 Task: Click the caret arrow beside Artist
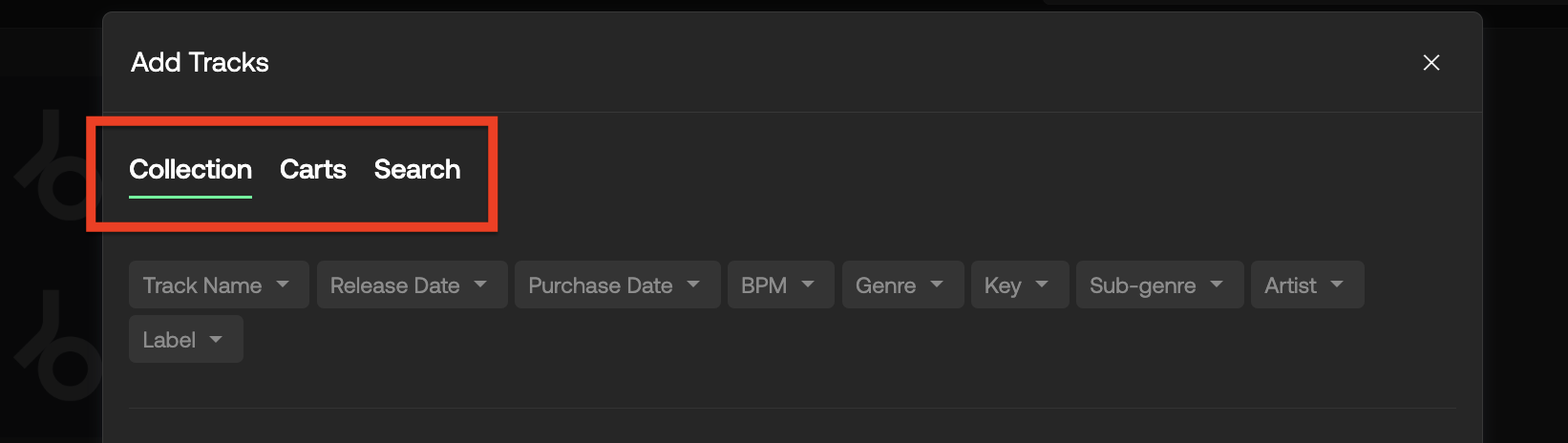pyautogui.click(x=1337, y=285)
